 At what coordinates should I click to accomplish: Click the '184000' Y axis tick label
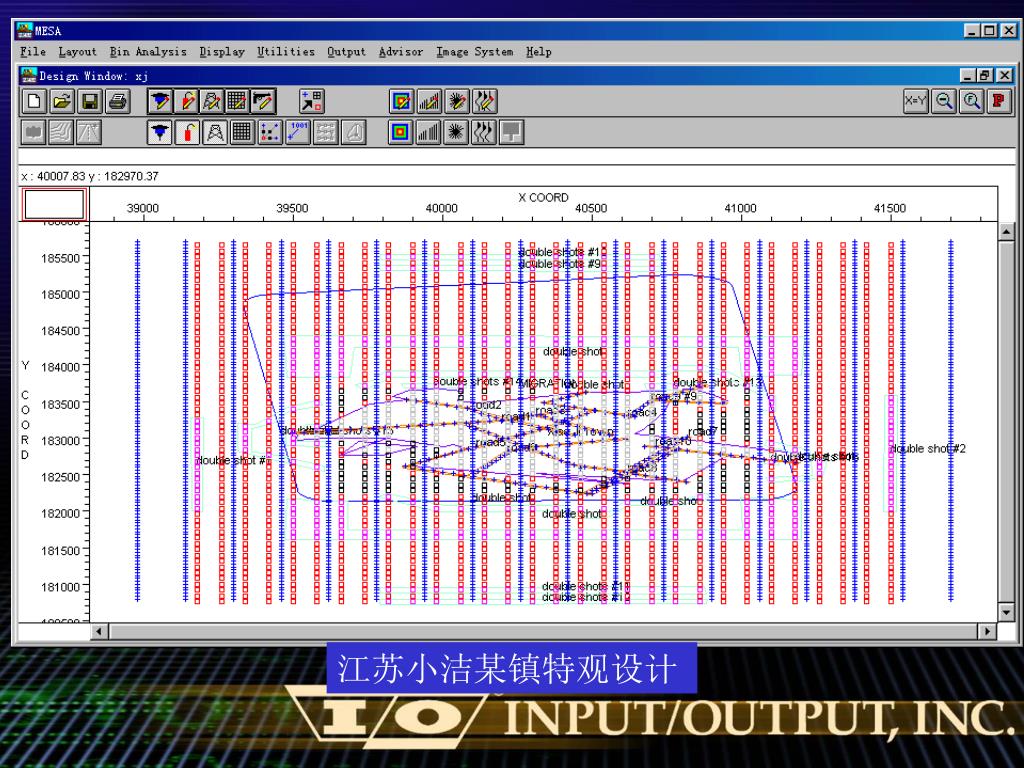[60, 368]
